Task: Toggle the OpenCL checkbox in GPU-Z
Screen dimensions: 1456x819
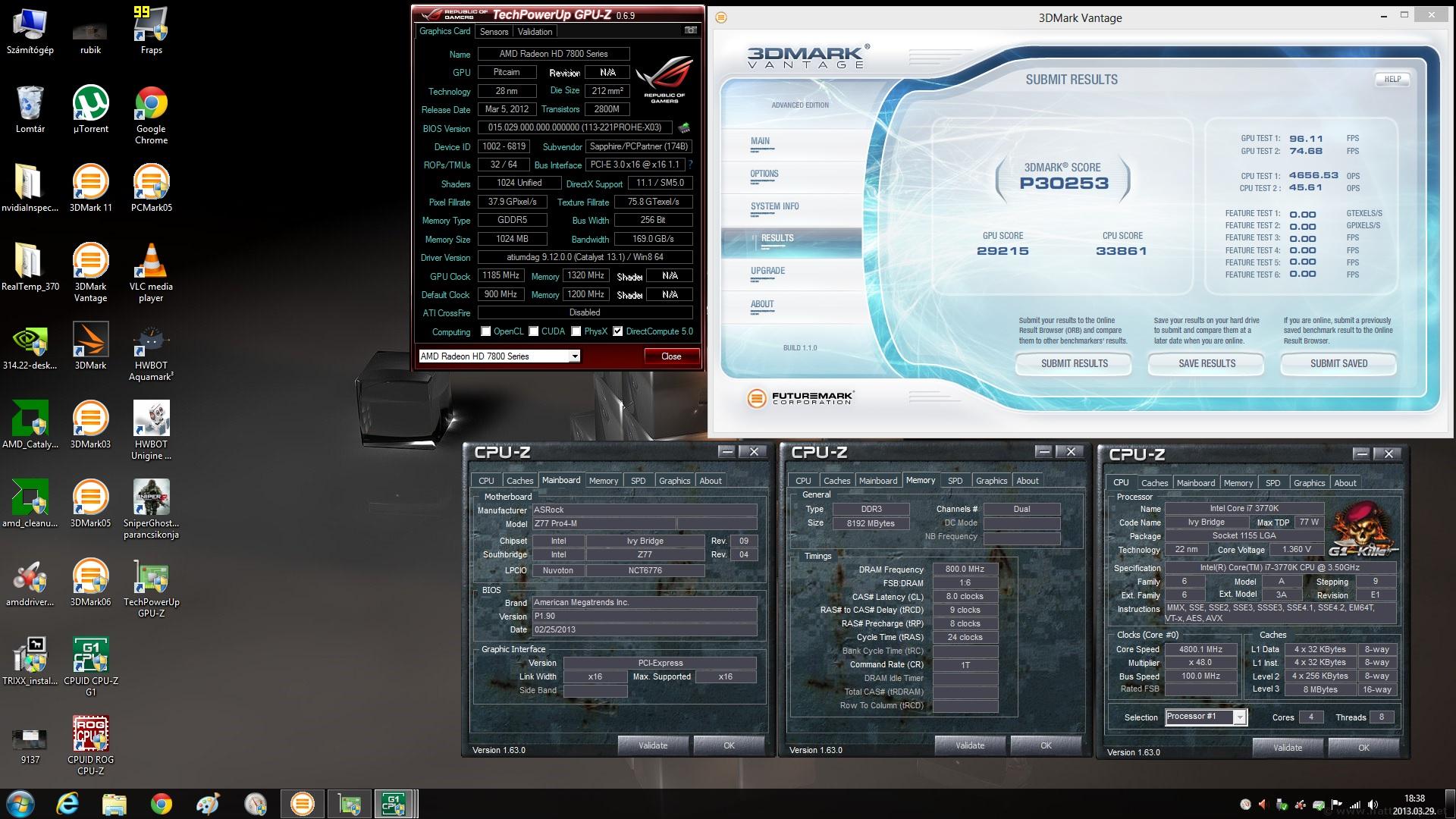Action: tap(486, 331)
